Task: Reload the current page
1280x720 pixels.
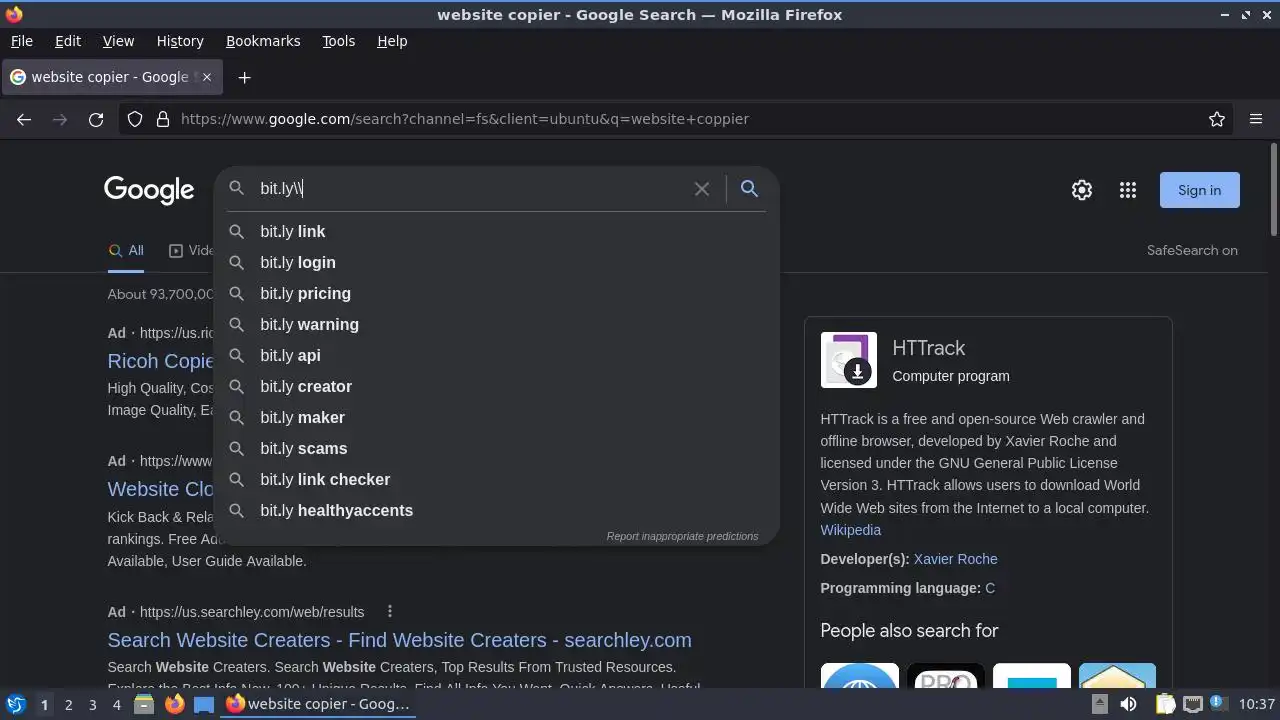Action: pos(96,119)
